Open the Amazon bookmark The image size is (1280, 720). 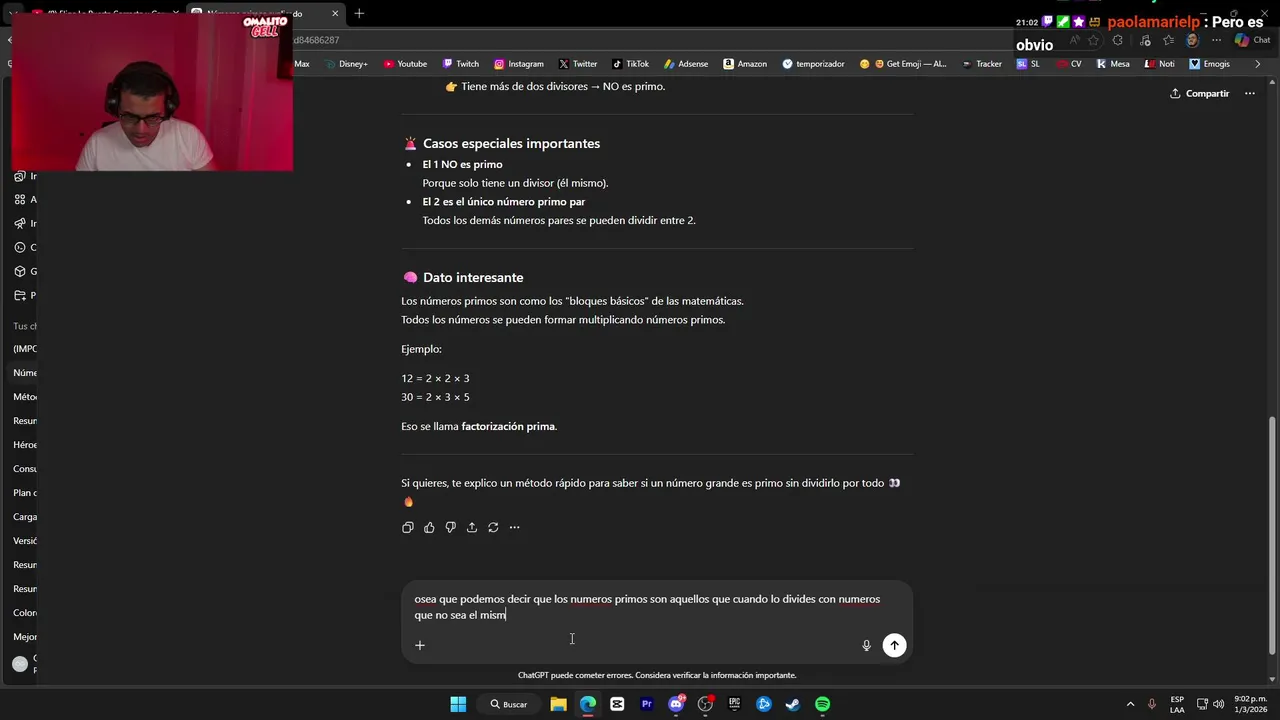(x=745, y=64)
